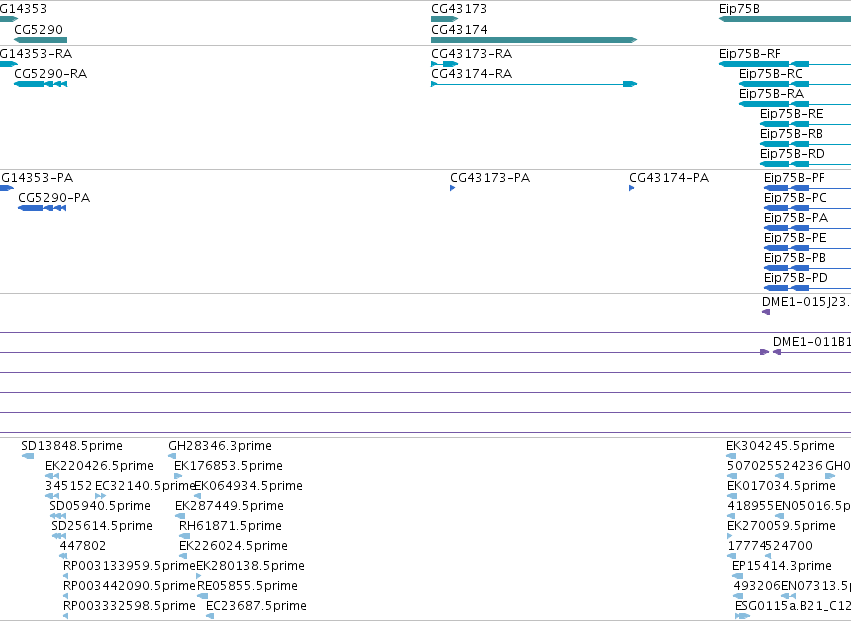Click the CG43173 gene label
Image resolution: width=851 pixels, height=621 pixels.
pyautogui.click(x=459, y=9)
